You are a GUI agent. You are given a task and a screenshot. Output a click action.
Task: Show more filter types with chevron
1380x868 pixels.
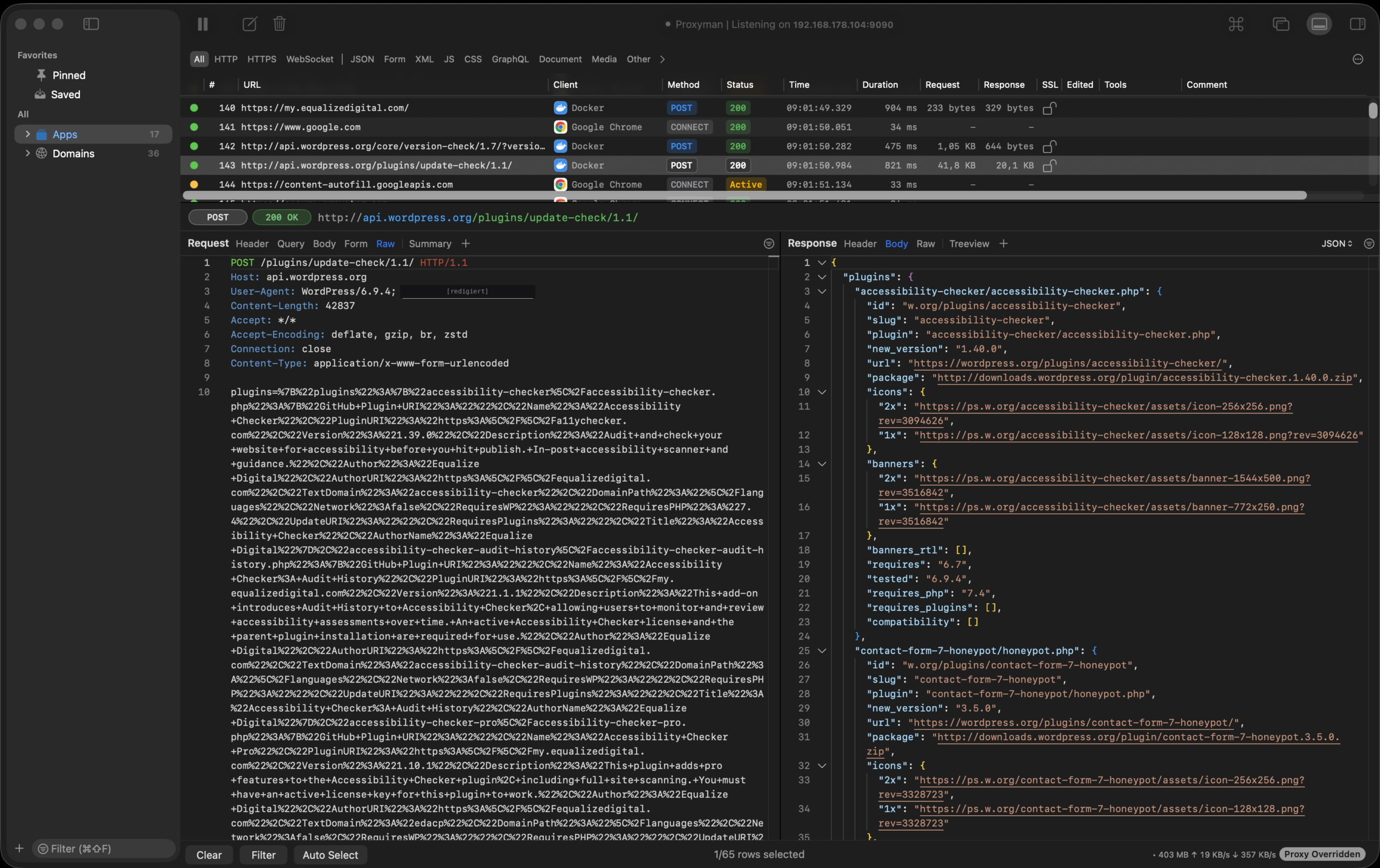[x=663, y=59]
